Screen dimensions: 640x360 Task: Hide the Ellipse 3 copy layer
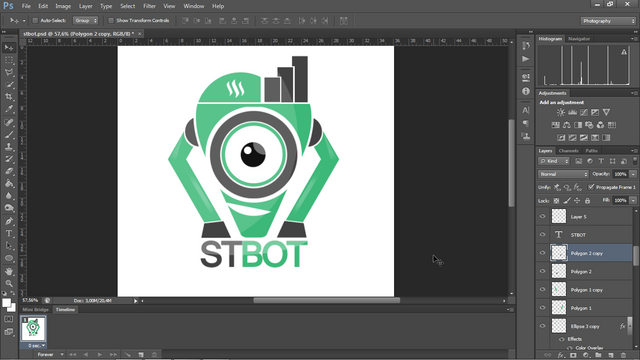coord(542,326)
